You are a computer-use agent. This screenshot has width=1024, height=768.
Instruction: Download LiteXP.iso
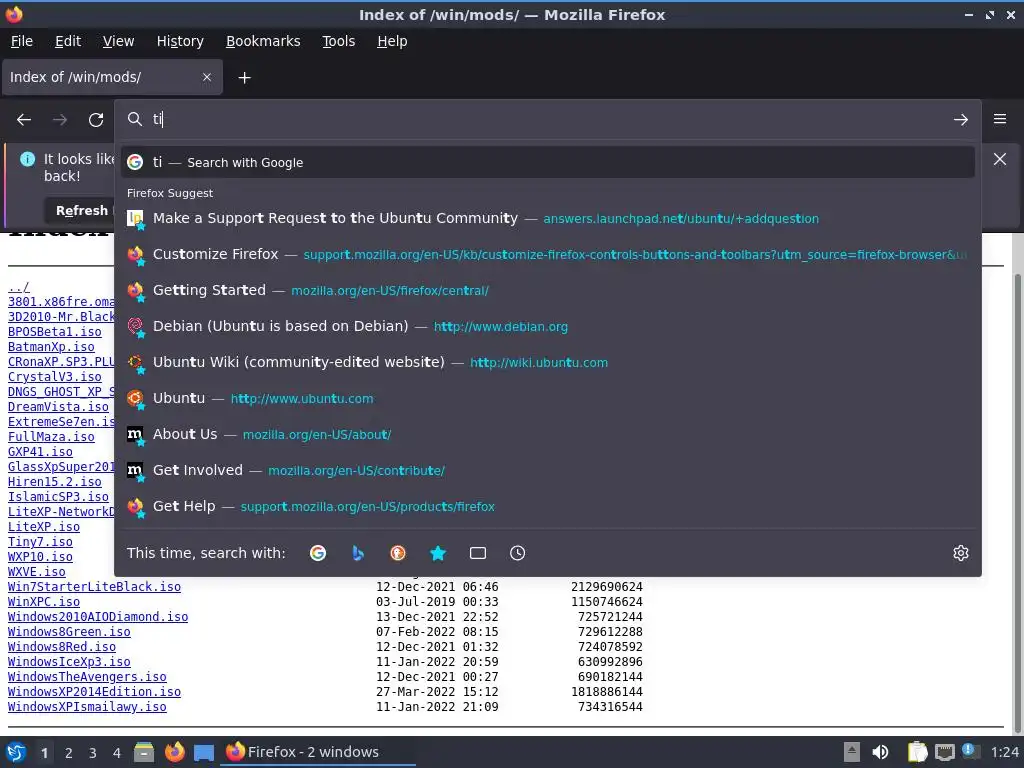pos(44,527)
